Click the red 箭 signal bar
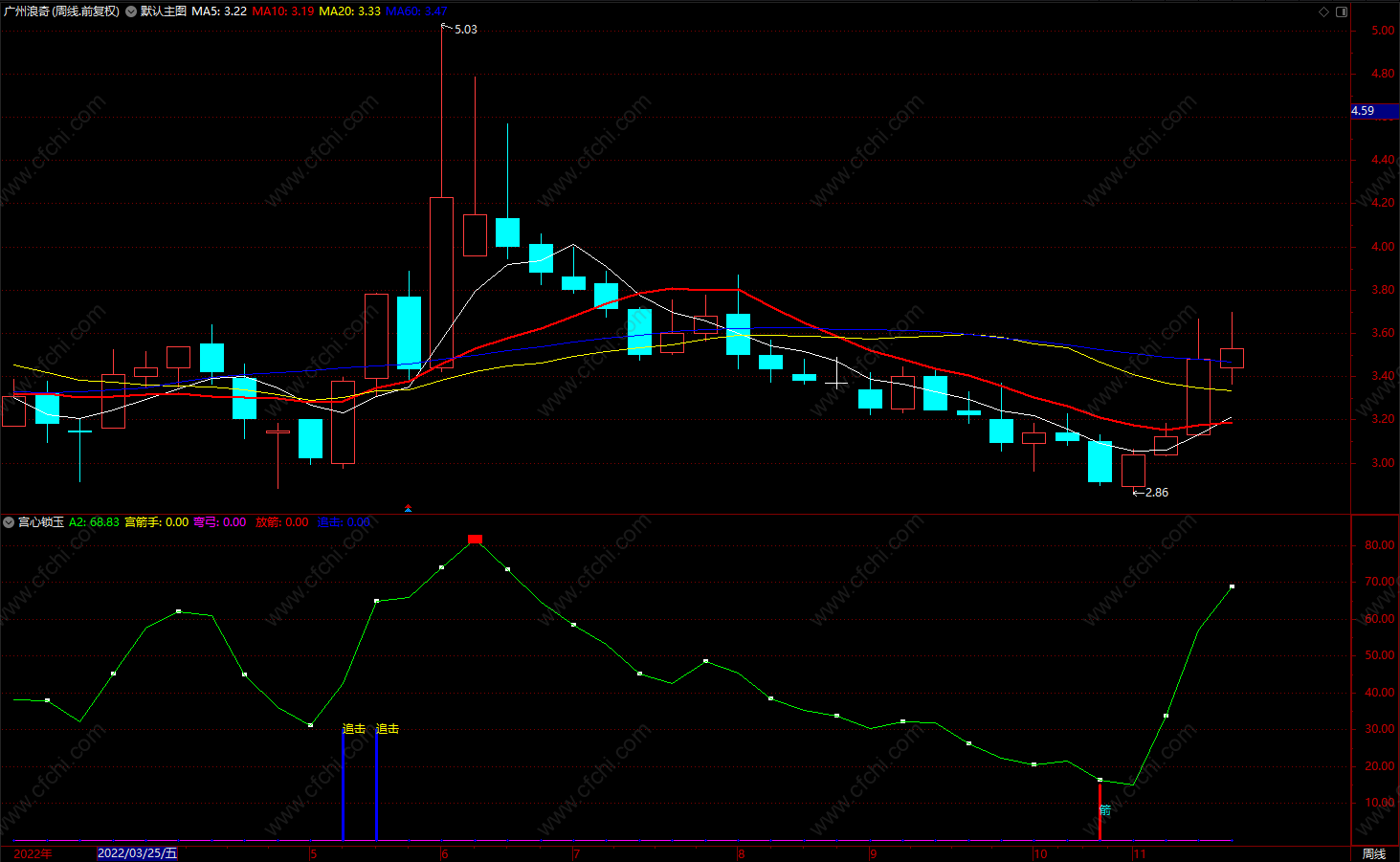This screenshot has width=1400, height=862. pyautogui.click(x=1100, y=811)
